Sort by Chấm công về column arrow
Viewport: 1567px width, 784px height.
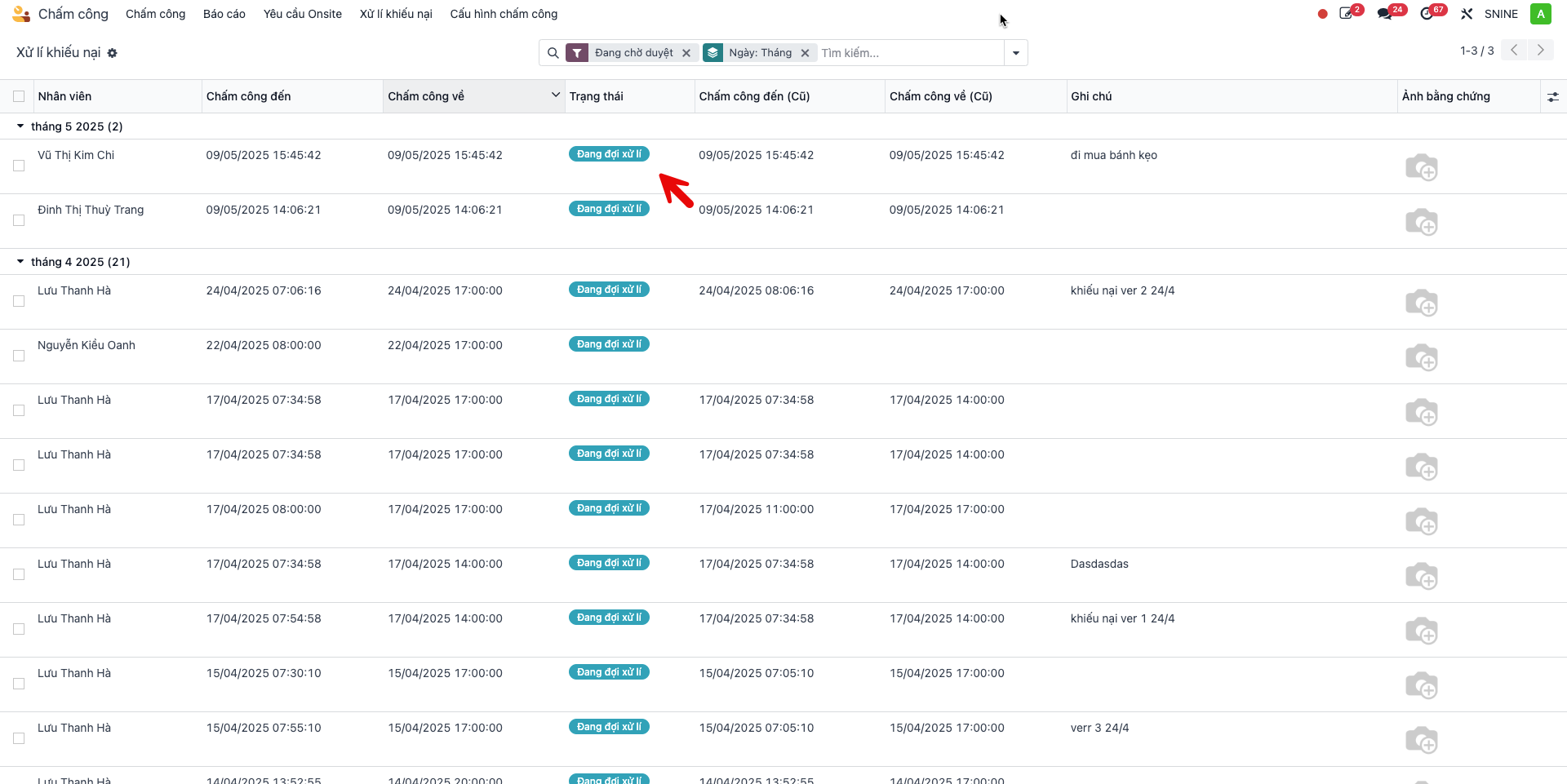click(556, 95)
